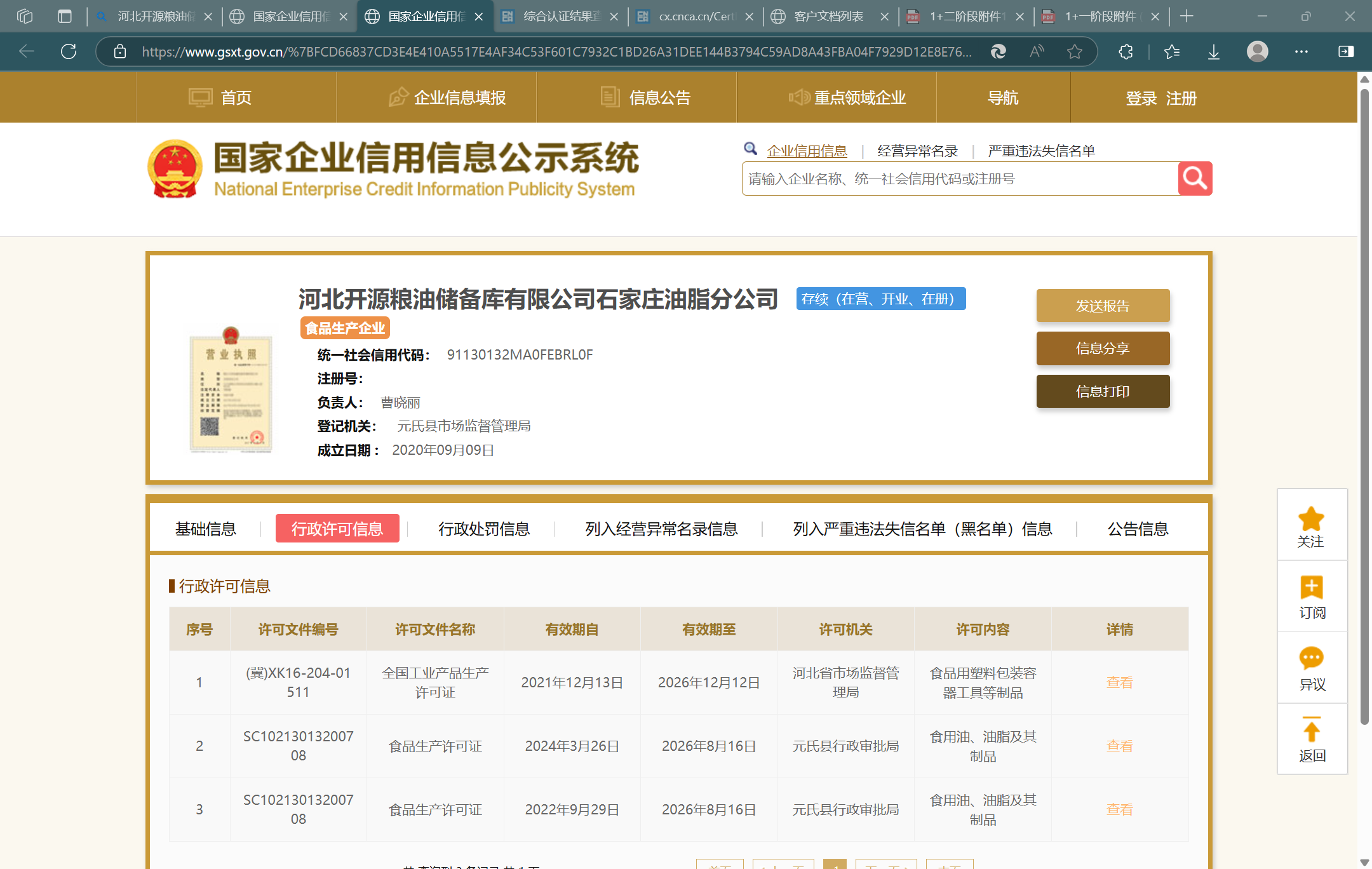Select 企业信息信息 search category

(x=807, y=151)
